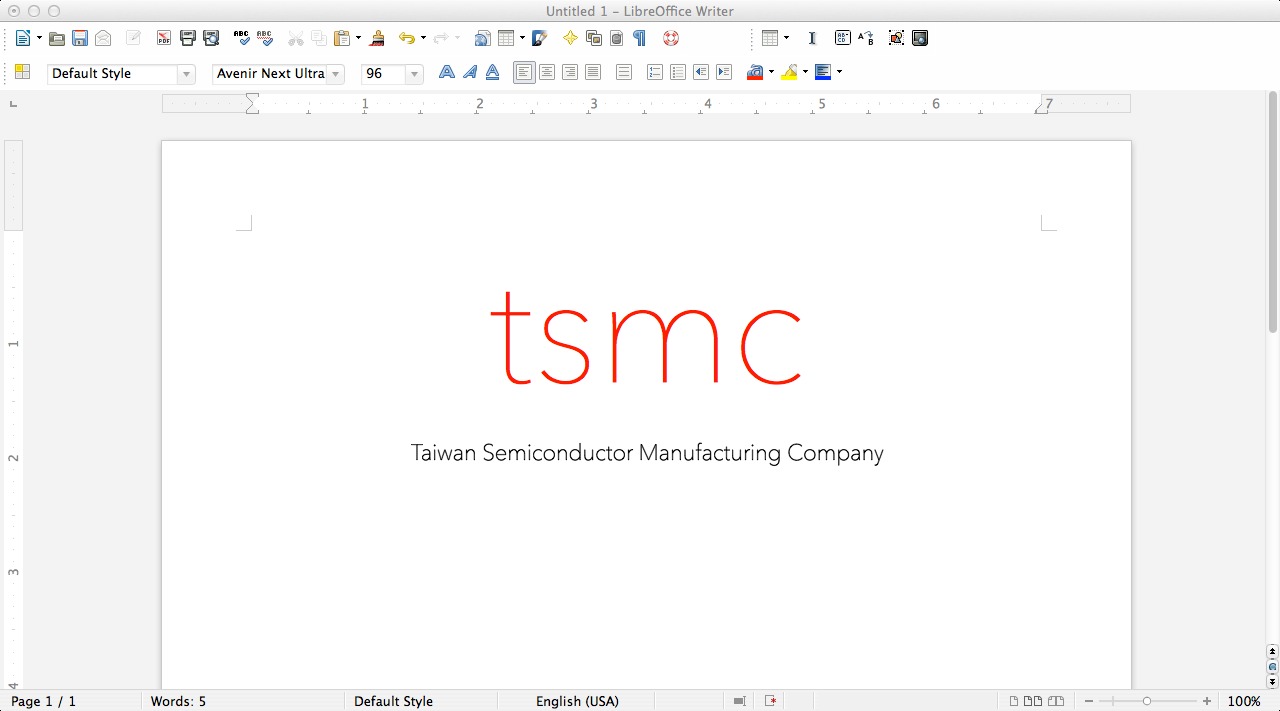Open the font name dropdown
1280x711 pixels.
click(336, 74)
